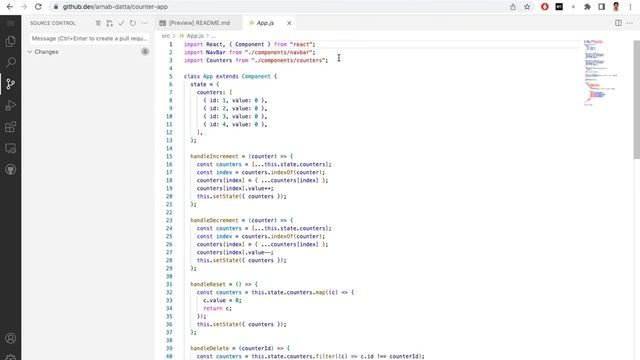Click the "class App extends Component" line
The image size is (640, 360).
[230, 76]
